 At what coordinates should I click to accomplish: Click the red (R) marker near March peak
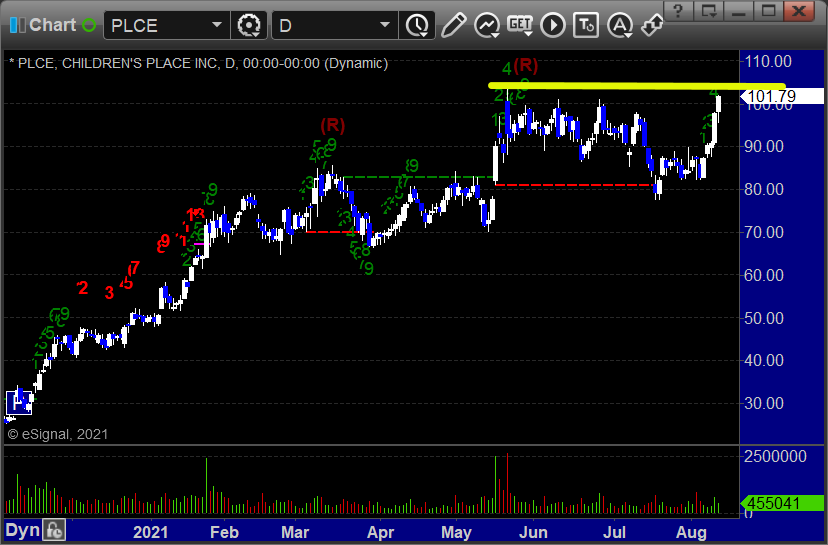point(333,126)
